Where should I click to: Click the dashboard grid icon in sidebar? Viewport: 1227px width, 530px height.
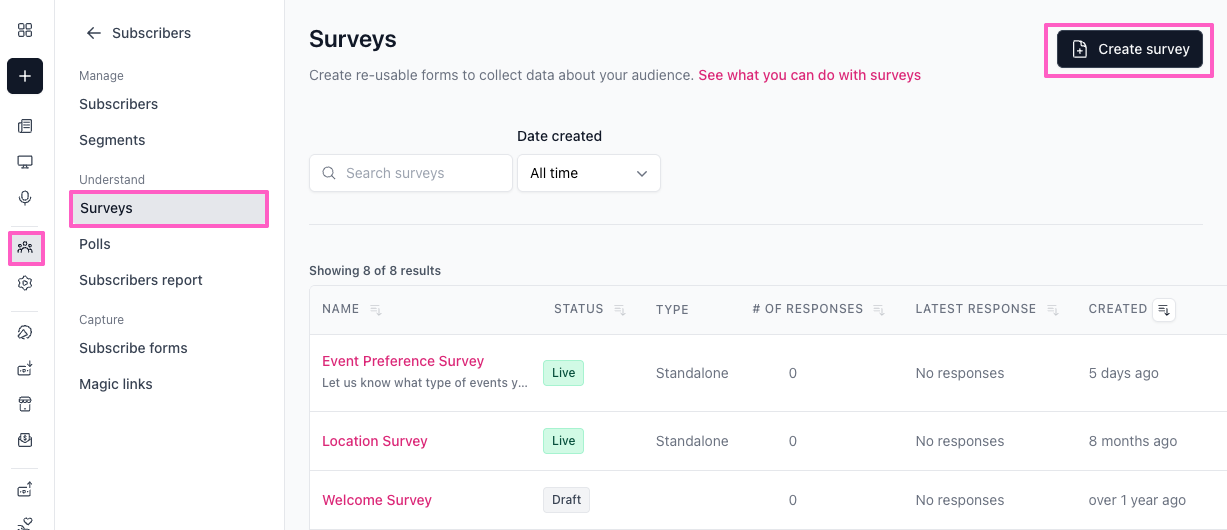coord(25,30)
